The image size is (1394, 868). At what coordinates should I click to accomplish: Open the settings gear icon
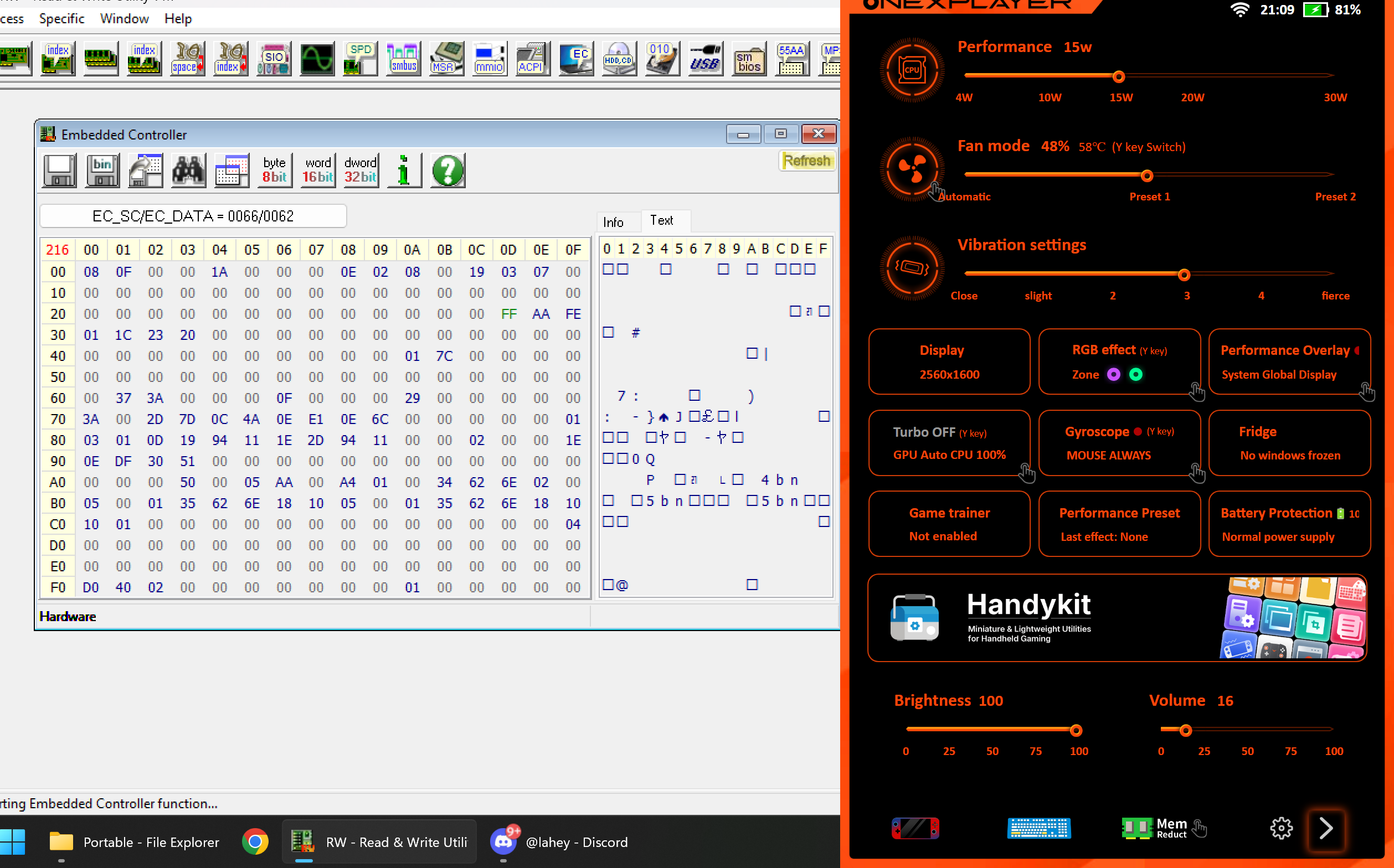click(1281, 828)
